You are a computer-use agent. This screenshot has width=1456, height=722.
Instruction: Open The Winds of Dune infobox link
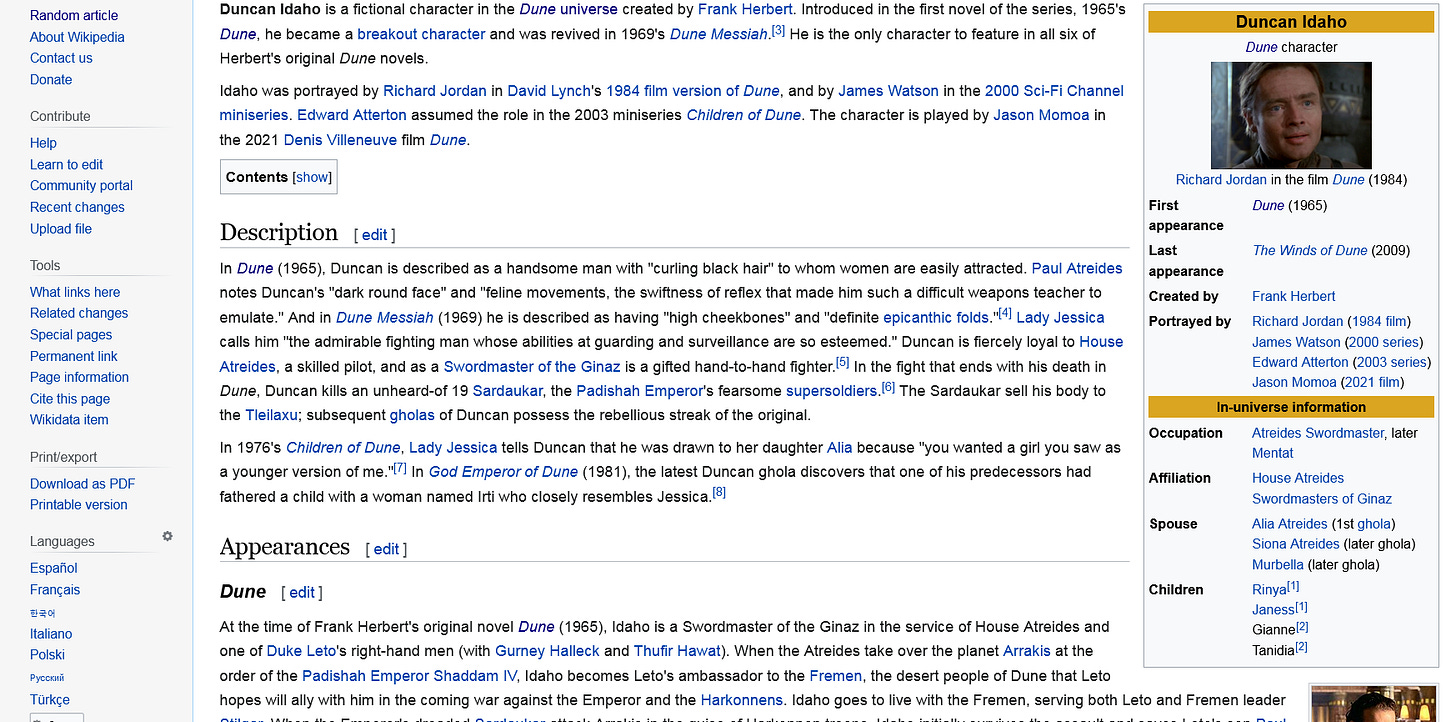coord(1309,250)
